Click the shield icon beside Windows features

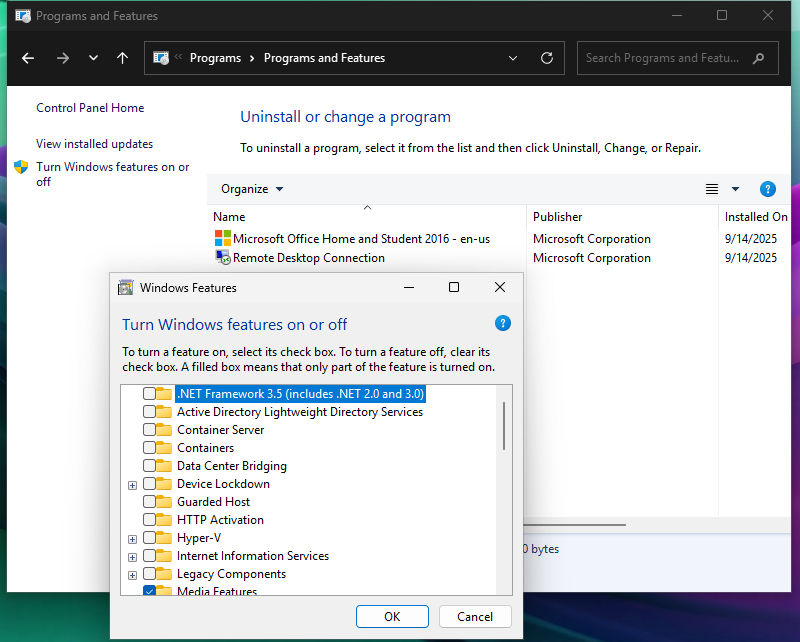(x=21, y=167)
